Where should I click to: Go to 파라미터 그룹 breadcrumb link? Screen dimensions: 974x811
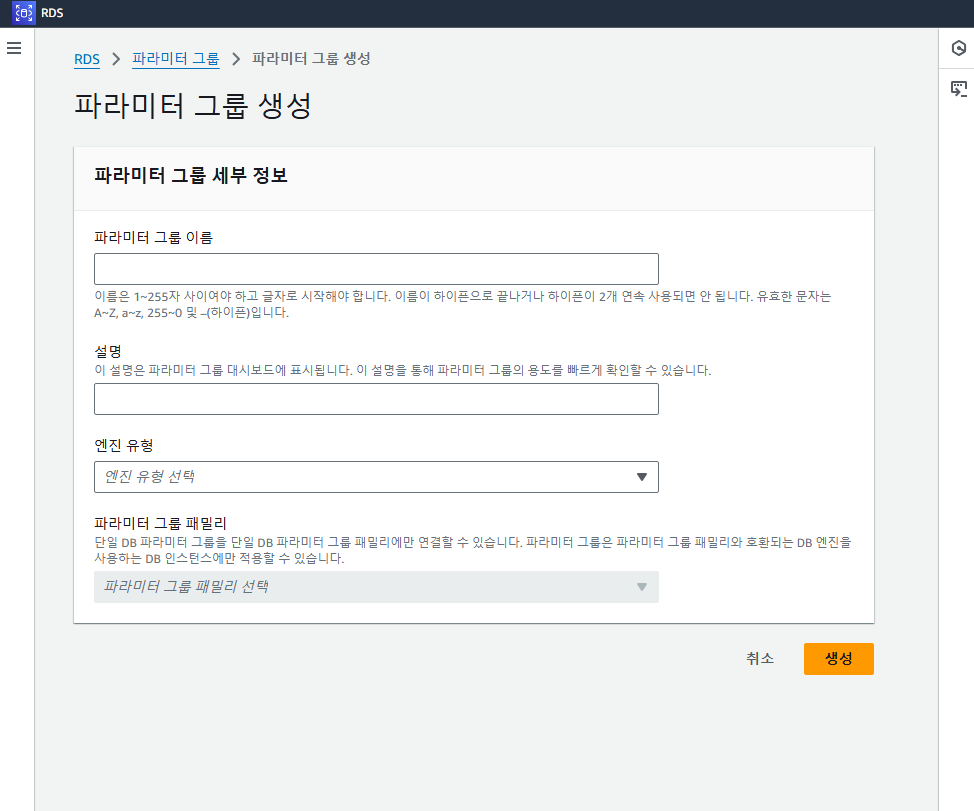point(176,59)
